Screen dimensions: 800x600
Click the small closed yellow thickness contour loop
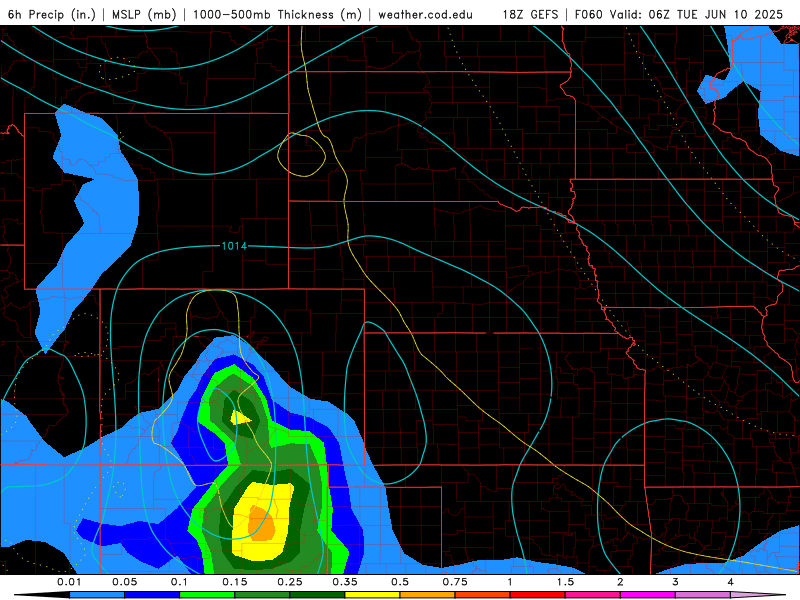point(302,155)
